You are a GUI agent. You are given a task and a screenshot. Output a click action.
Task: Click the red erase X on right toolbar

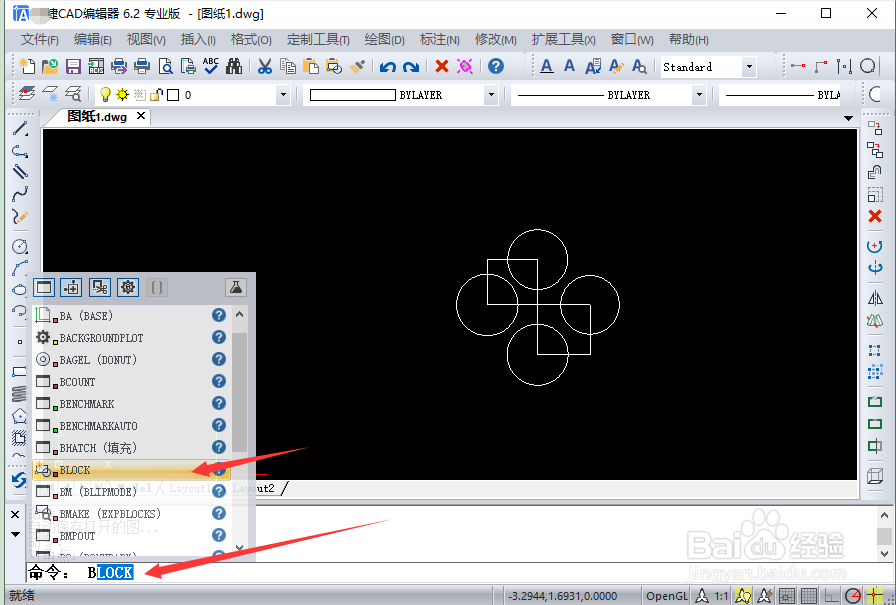[875, 216]
